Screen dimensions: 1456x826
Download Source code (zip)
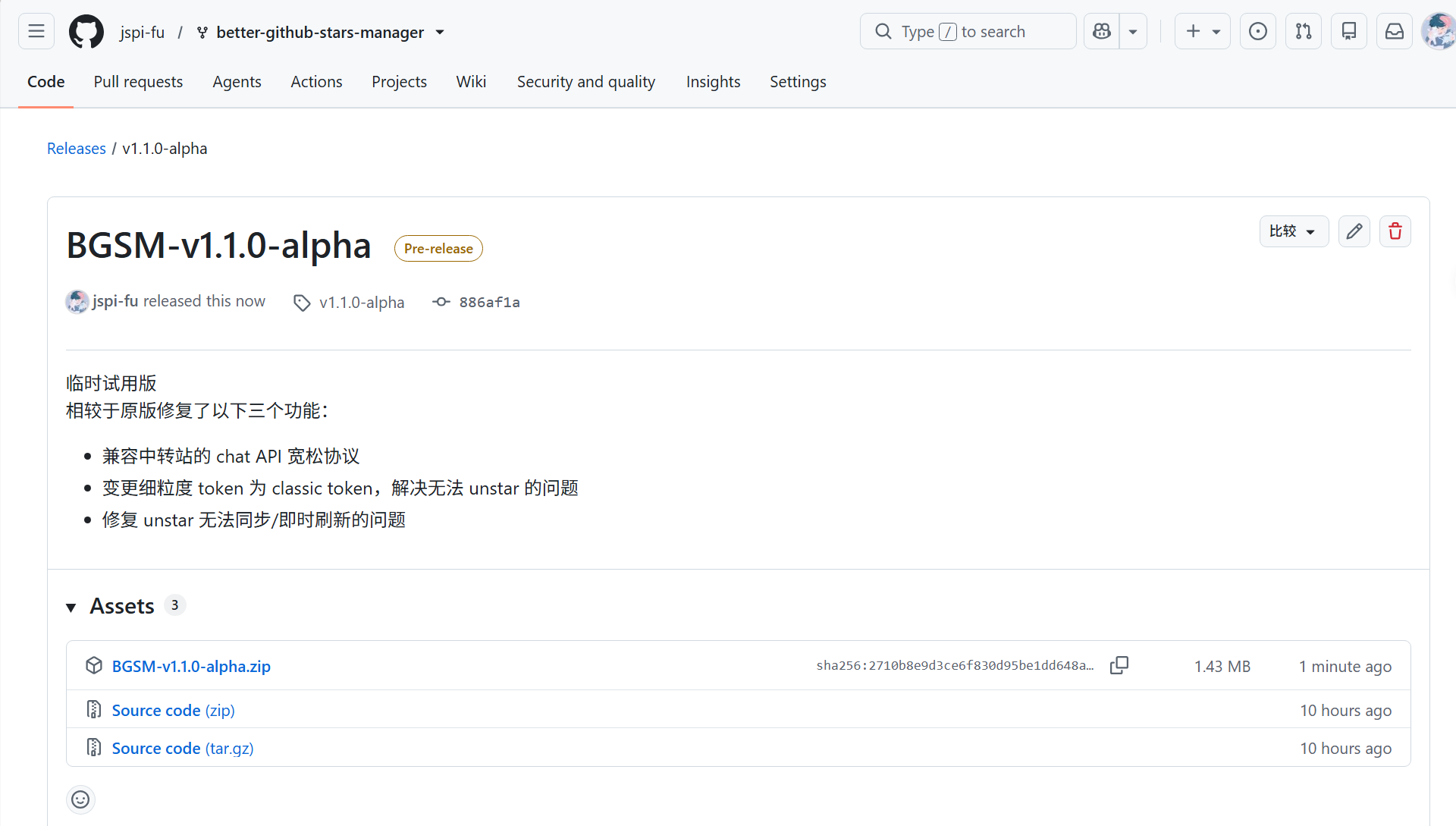(x=174, y=710)
